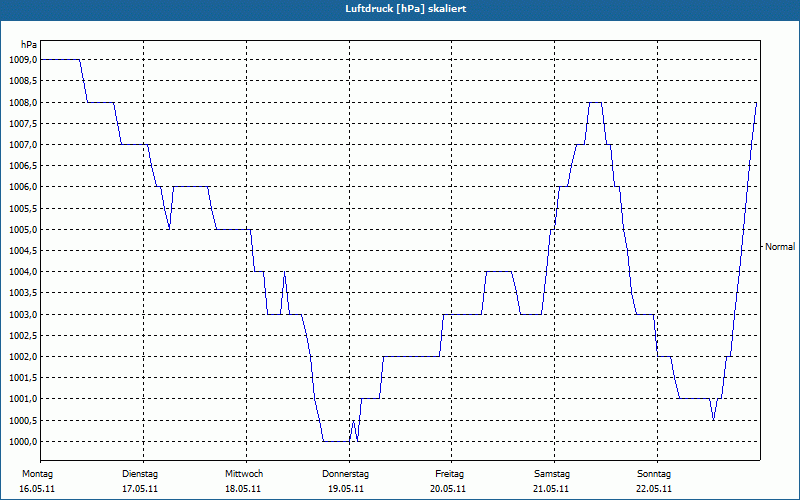Click the 'Donnerstag' day label
This screenshot has height=500, width=800.
click(345, 474)
